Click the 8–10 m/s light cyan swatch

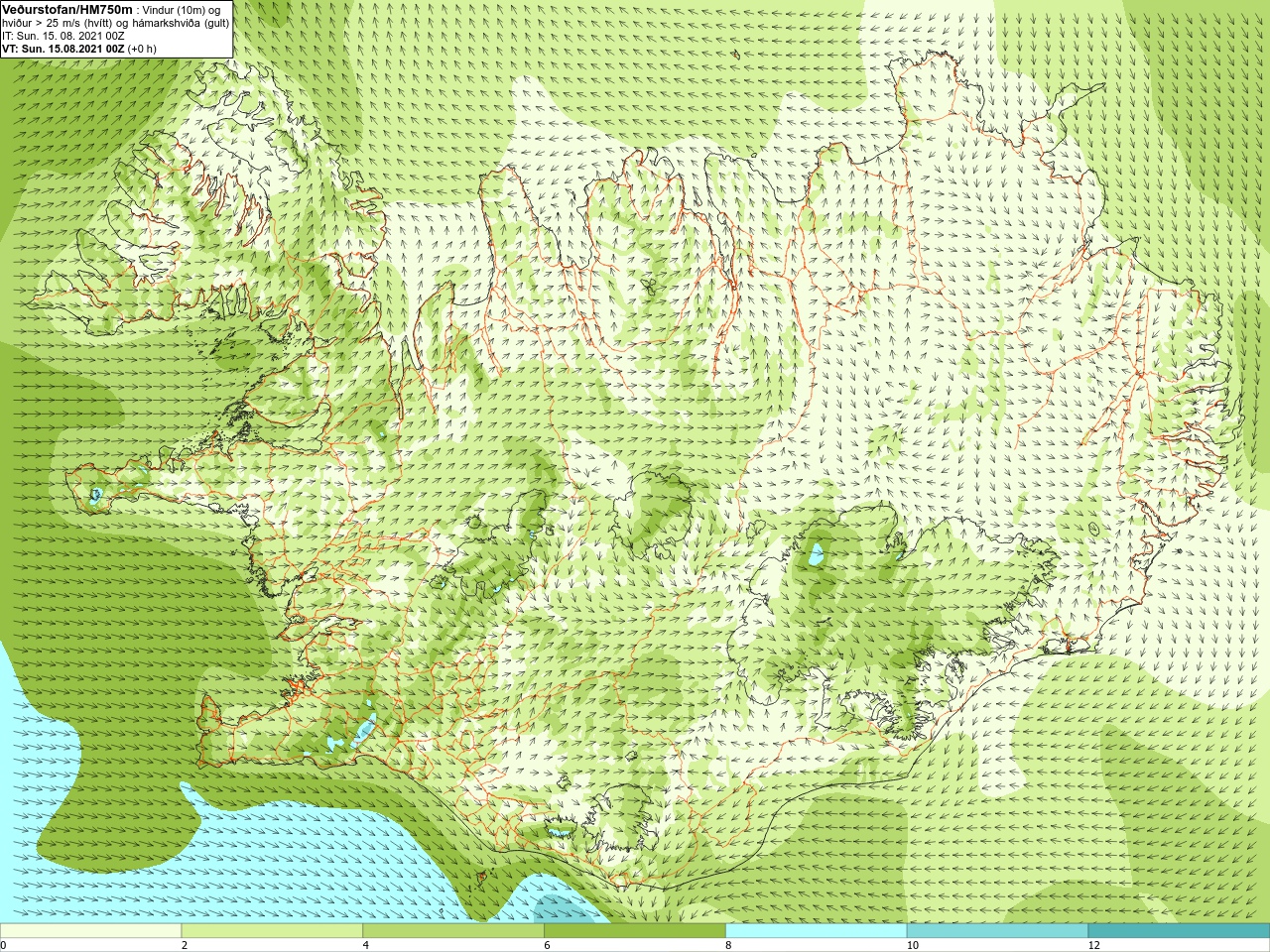coord(817,931)
